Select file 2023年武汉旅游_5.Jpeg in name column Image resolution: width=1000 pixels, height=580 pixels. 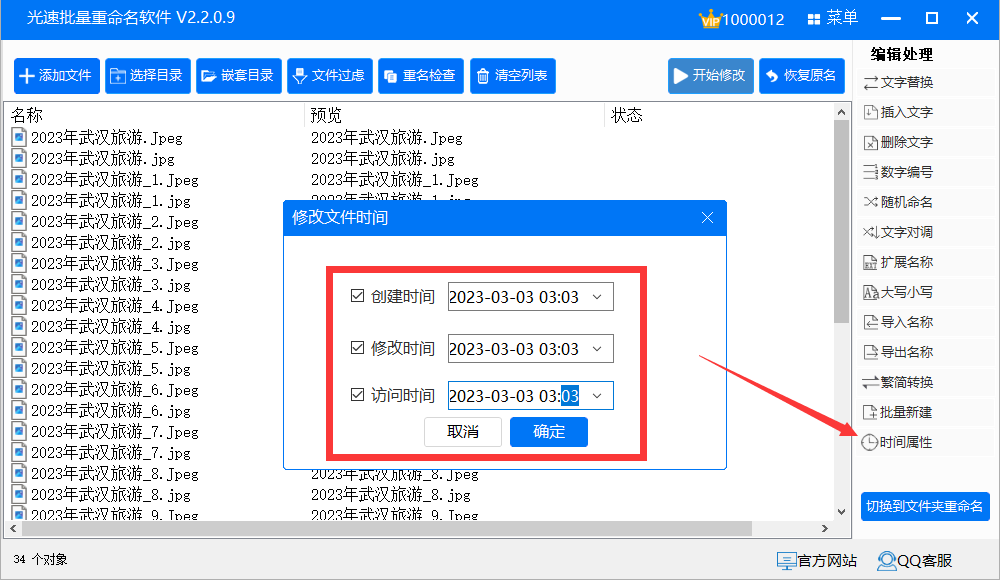pos(115,348)
